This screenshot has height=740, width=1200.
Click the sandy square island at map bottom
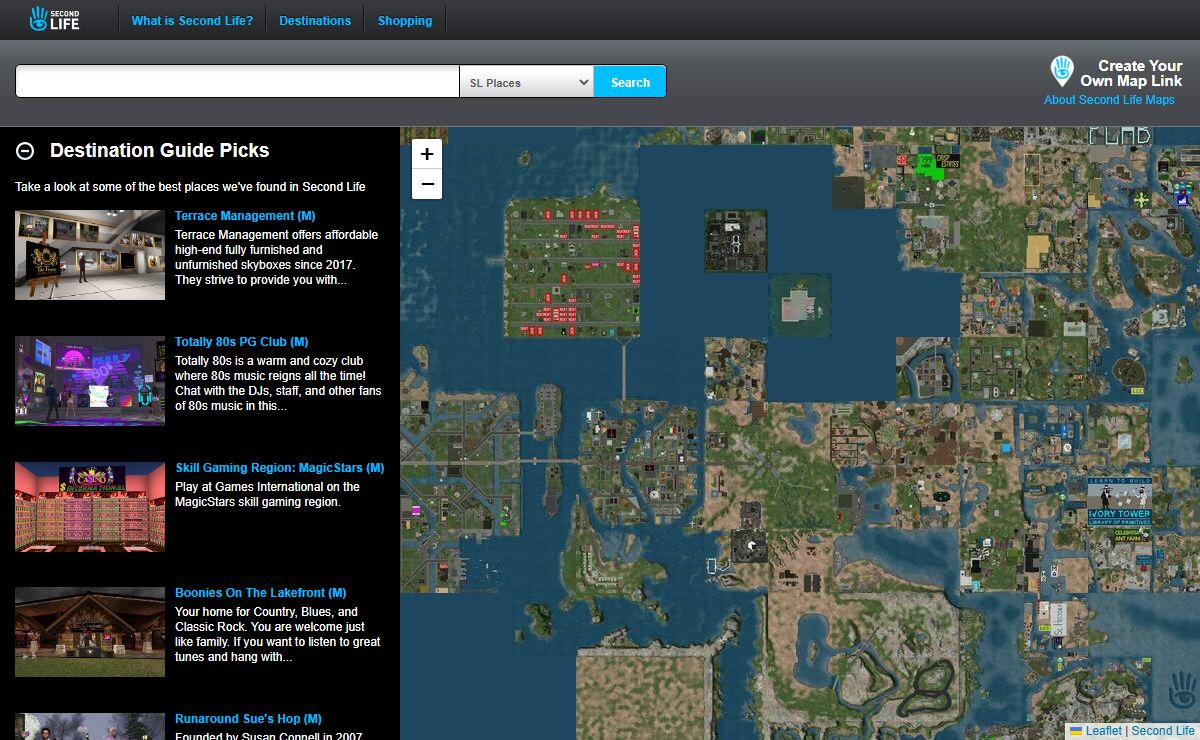tap(641, 693)
